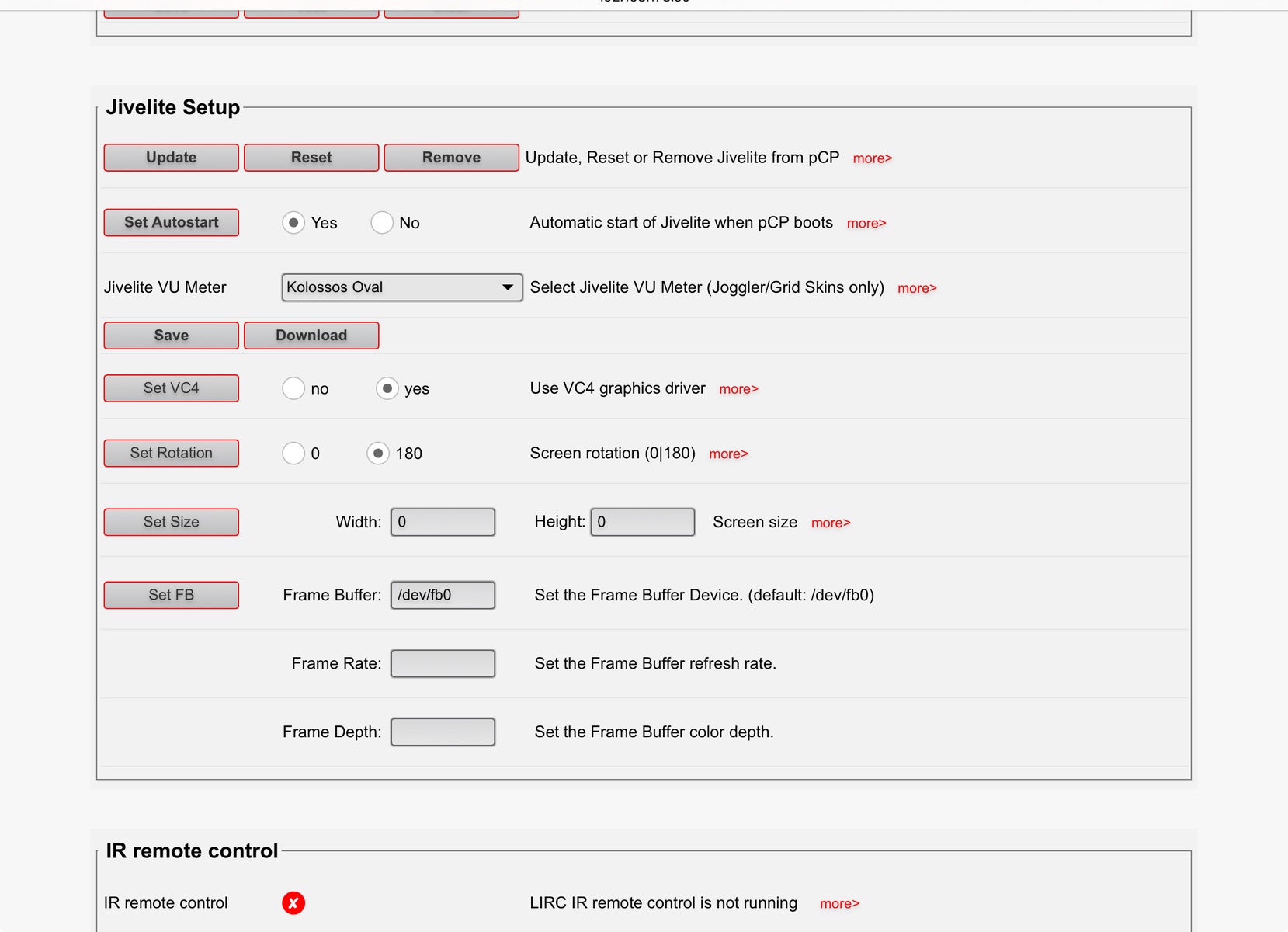Click the Height input field
The width and height of the screenshot is (1288, 932).
coord(643,522)
